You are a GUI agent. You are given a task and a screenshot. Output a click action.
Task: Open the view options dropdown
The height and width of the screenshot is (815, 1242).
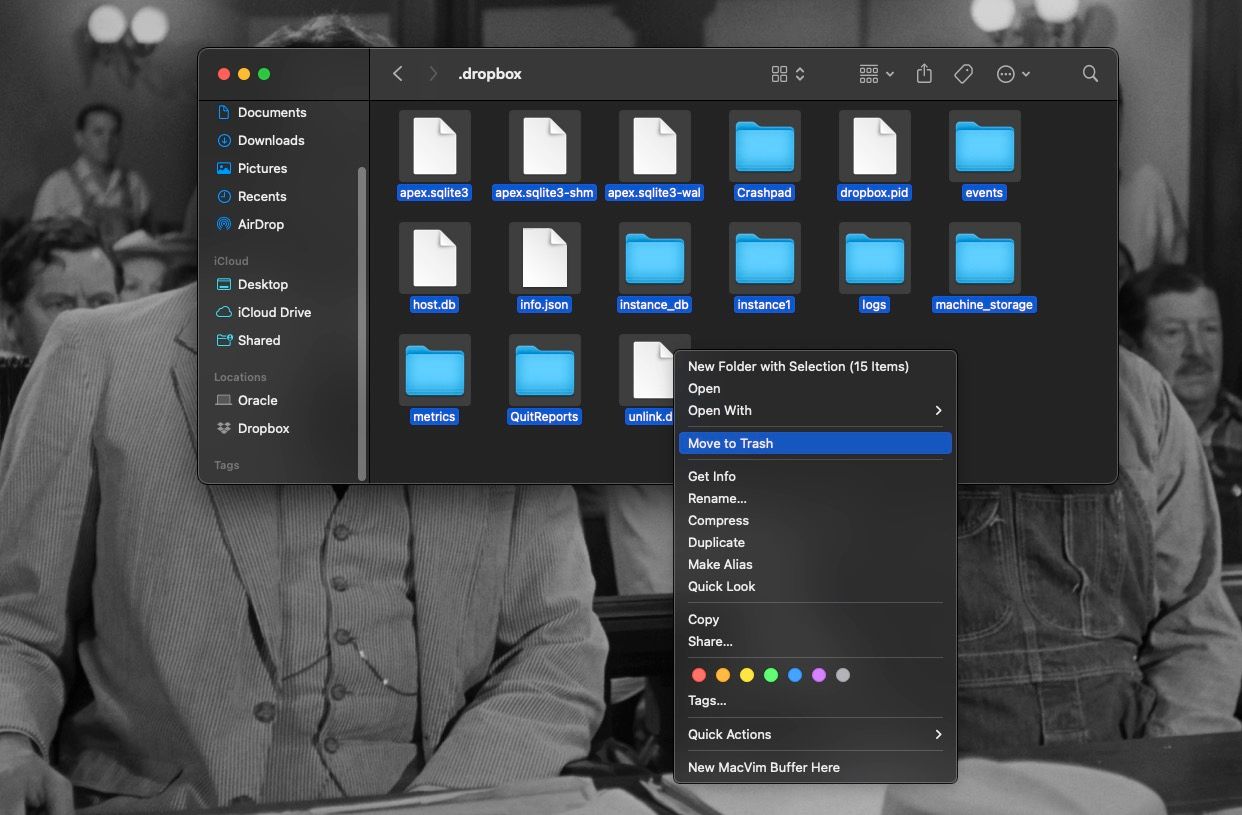(x=787, y=73)
